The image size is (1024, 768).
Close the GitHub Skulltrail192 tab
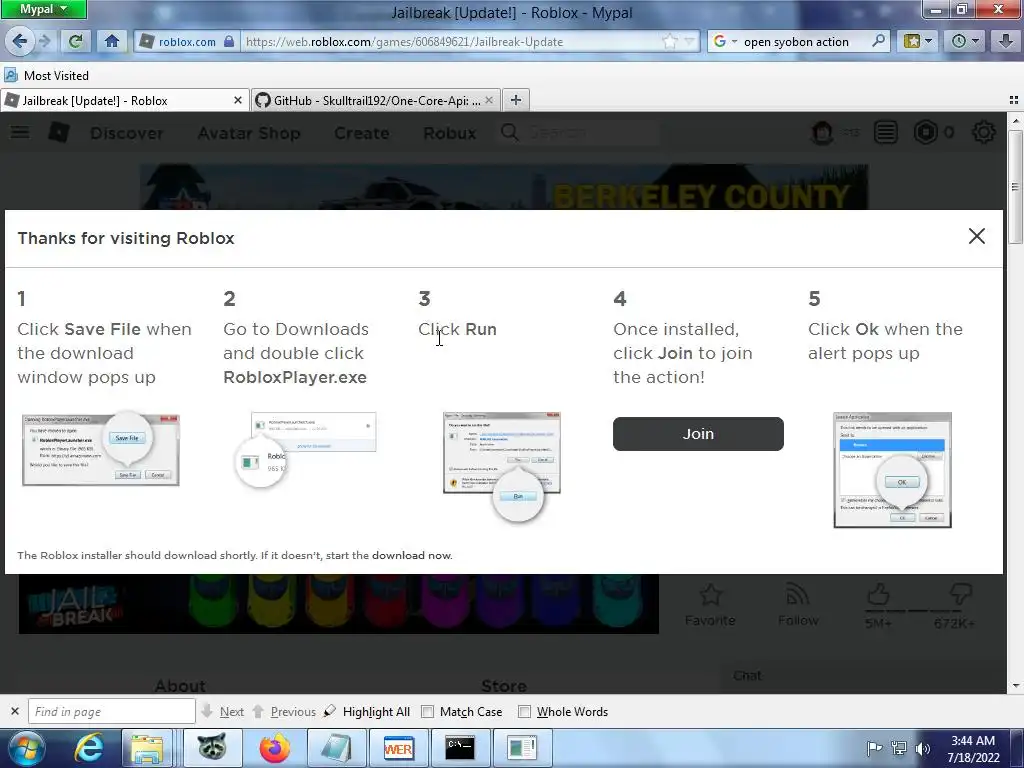(489, 100)
